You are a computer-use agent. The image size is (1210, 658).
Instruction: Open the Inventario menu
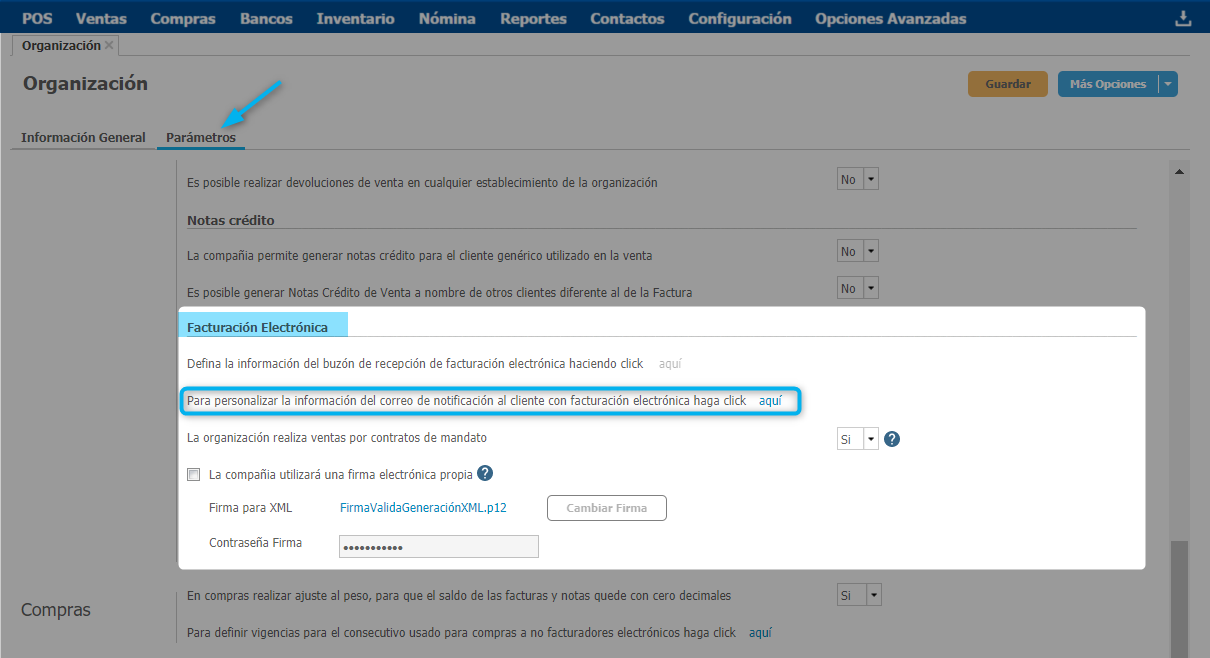tap(355, 18)
